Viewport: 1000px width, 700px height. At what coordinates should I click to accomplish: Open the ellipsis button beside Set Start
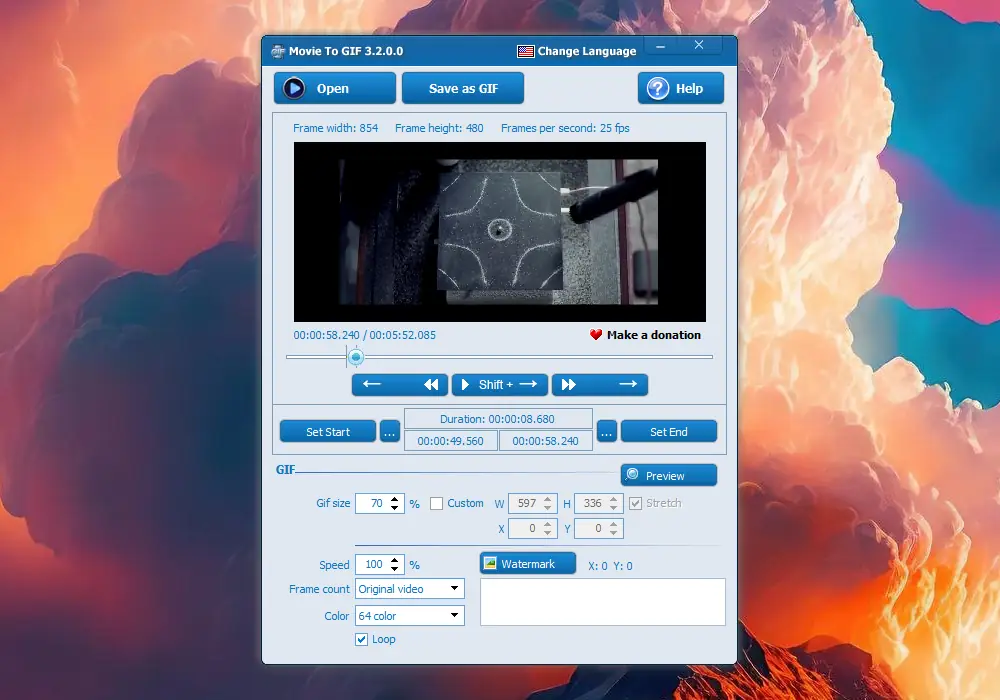[x=390, y=432]
